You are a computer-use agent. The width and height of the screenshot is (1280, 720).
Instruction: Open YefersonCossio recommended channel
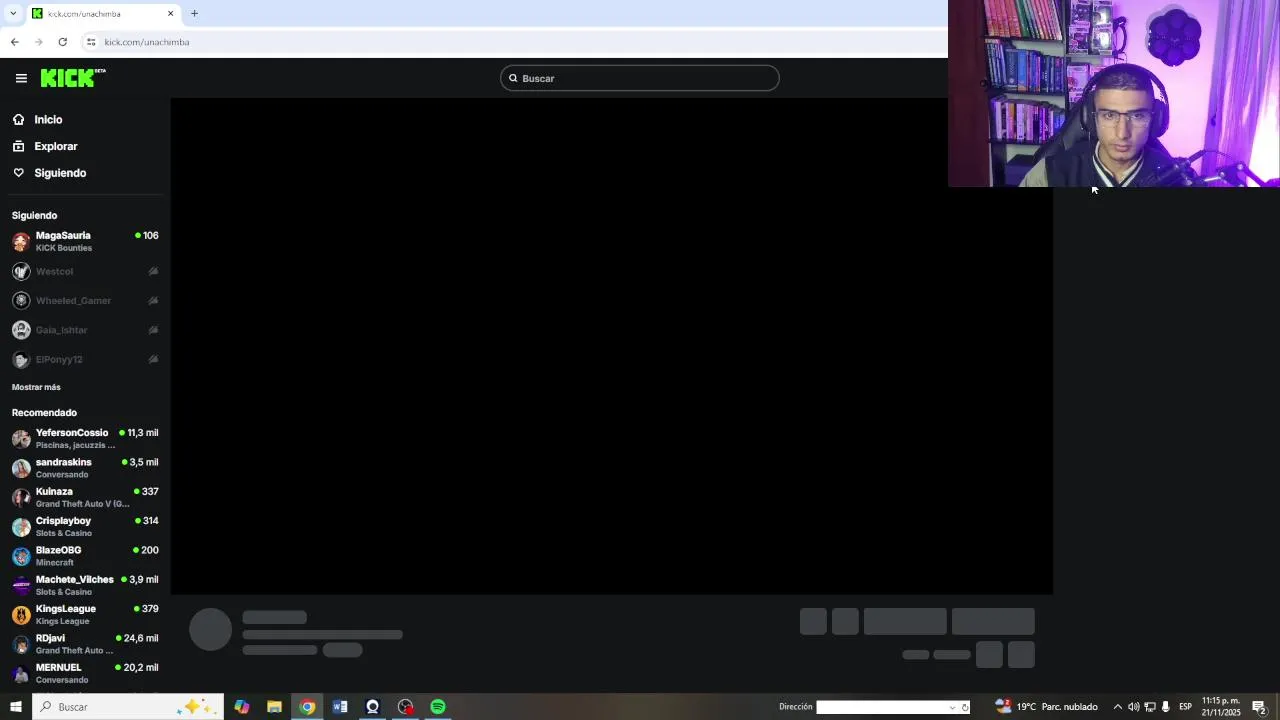coord(85,438)
